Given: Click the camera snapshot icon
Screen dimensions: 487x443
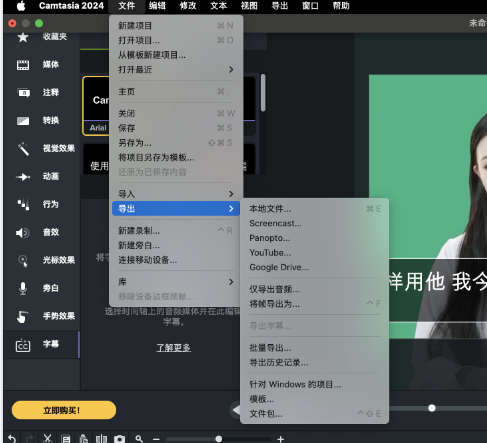Looking at the screenshot, I should tap(119, 439).
